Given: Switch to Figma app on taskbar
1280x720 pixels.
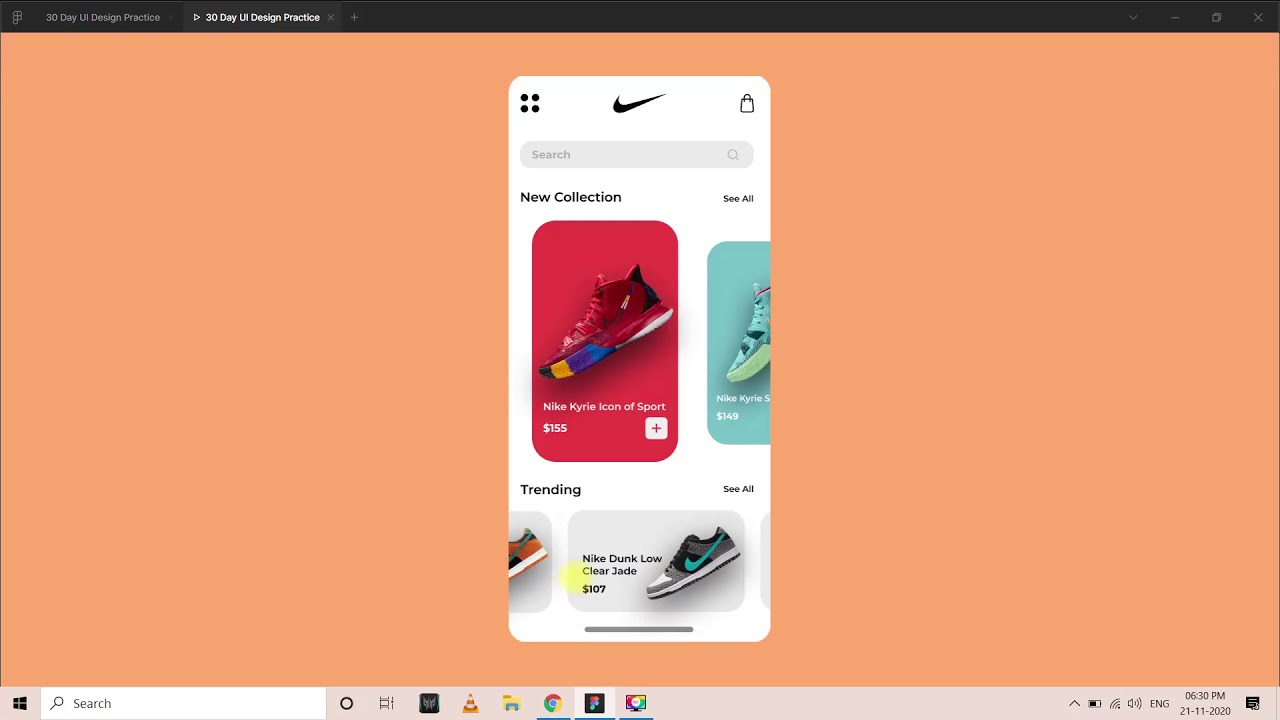Looking at the screenshot, I should point(594,703).
